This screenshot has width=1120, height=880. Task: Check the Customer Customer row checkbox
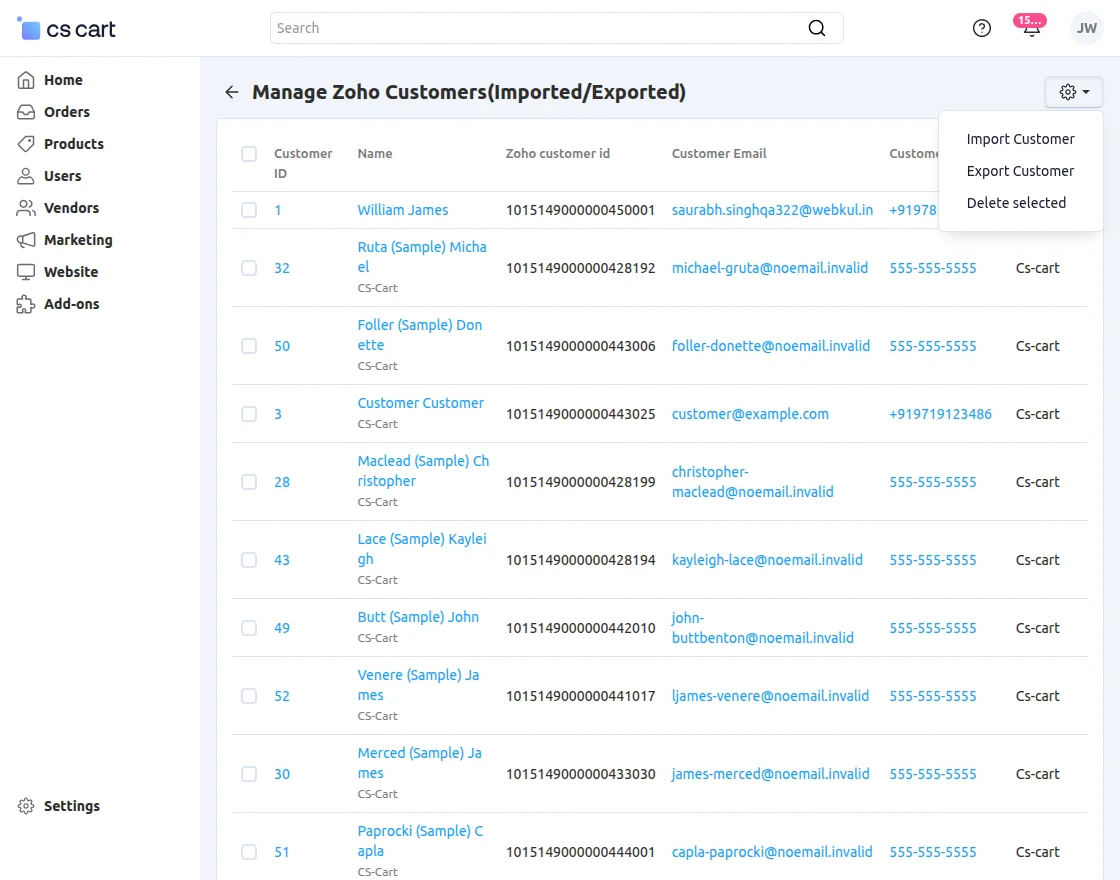tap(249, 414)
